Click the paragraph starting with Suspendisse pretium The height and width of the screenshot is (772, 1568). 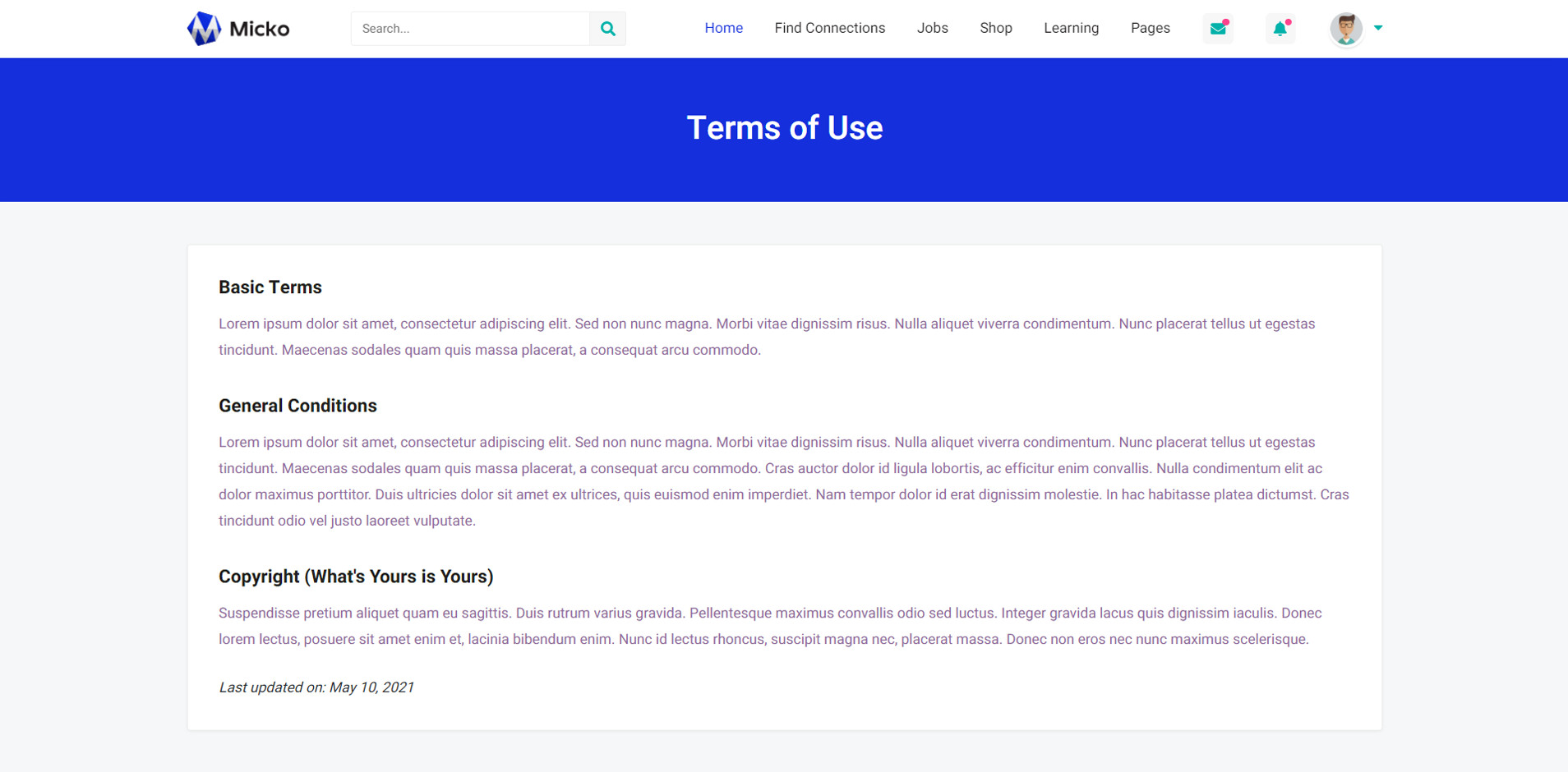coord(769,626)
